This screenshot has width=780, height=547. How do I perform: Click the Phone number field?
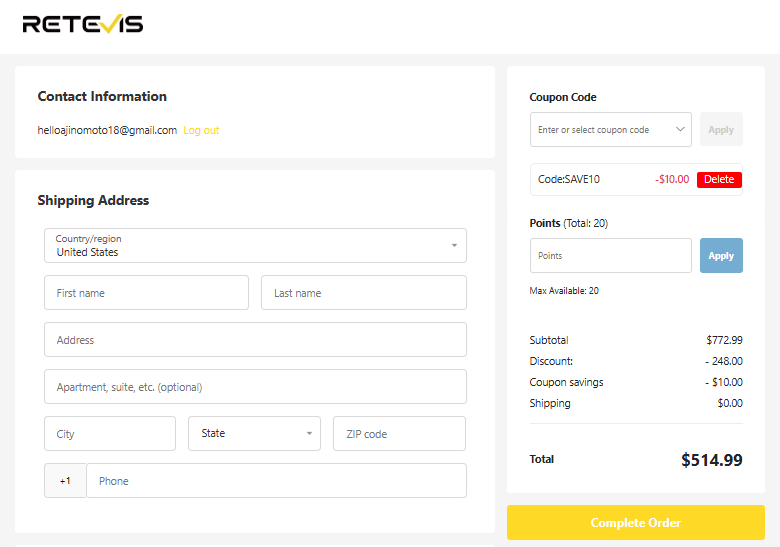point(277,481)
